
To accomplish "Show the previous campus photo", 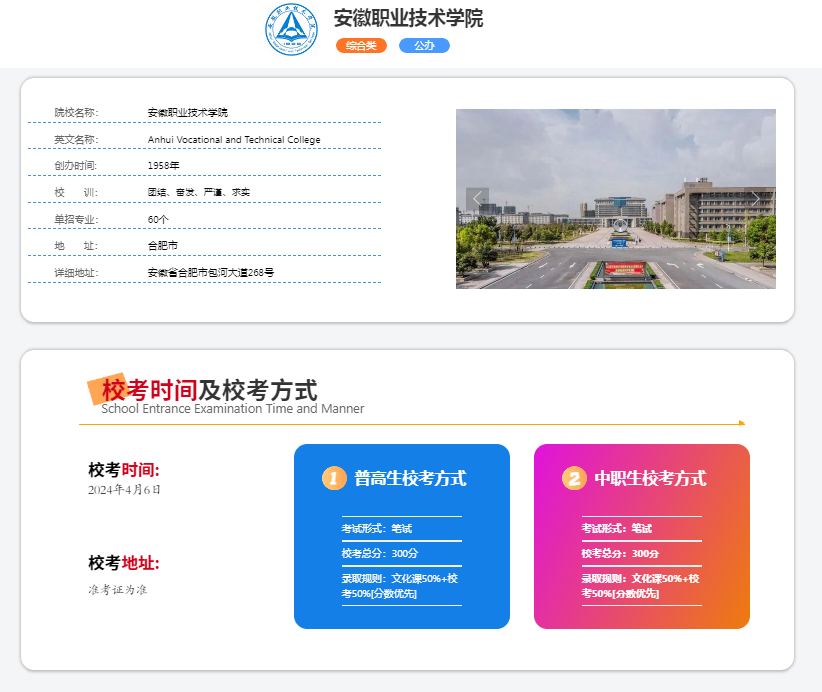I will (477, 199).
